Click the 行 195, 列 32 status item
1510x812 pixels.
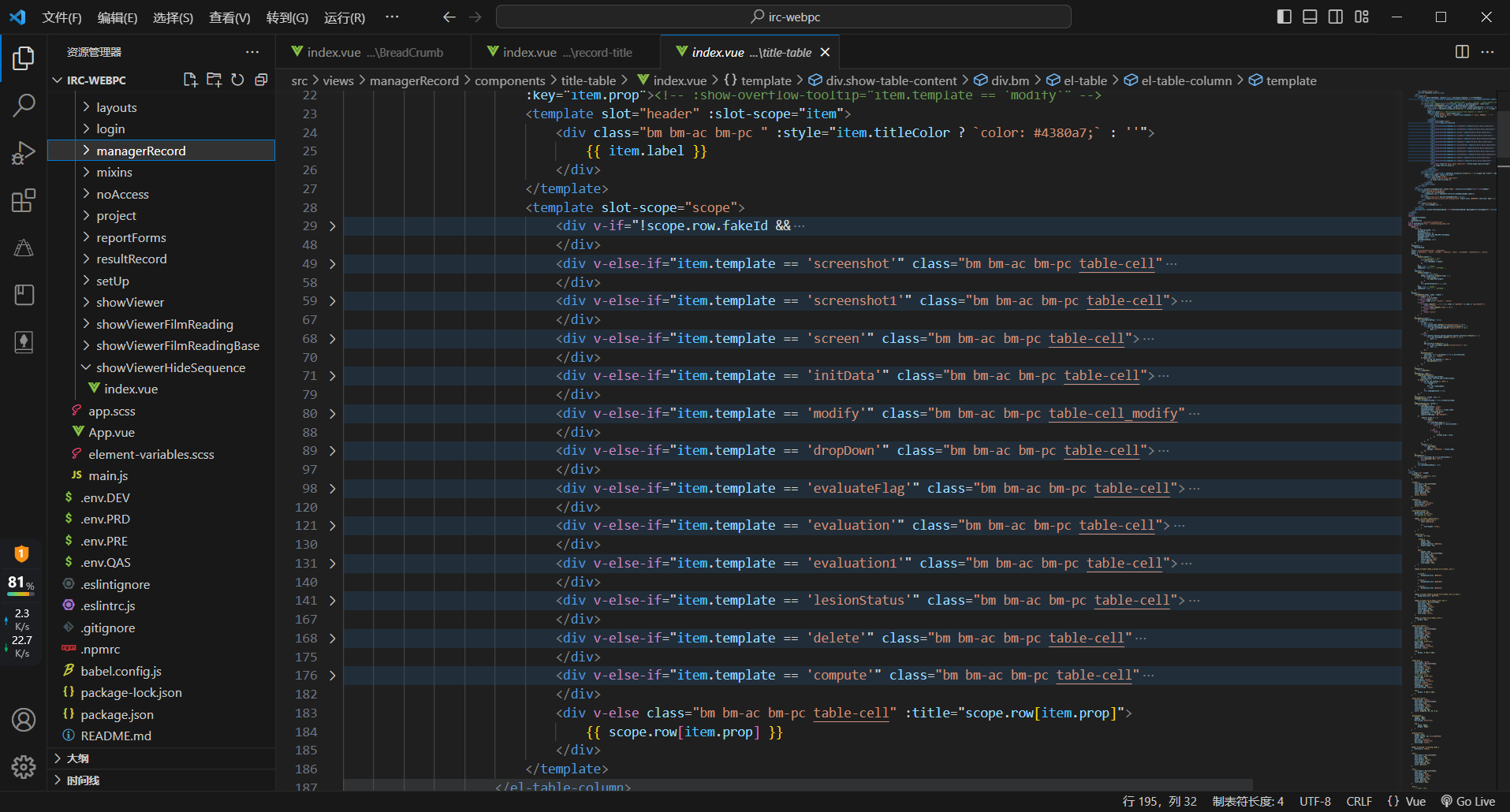click(x=1159, y=801)
